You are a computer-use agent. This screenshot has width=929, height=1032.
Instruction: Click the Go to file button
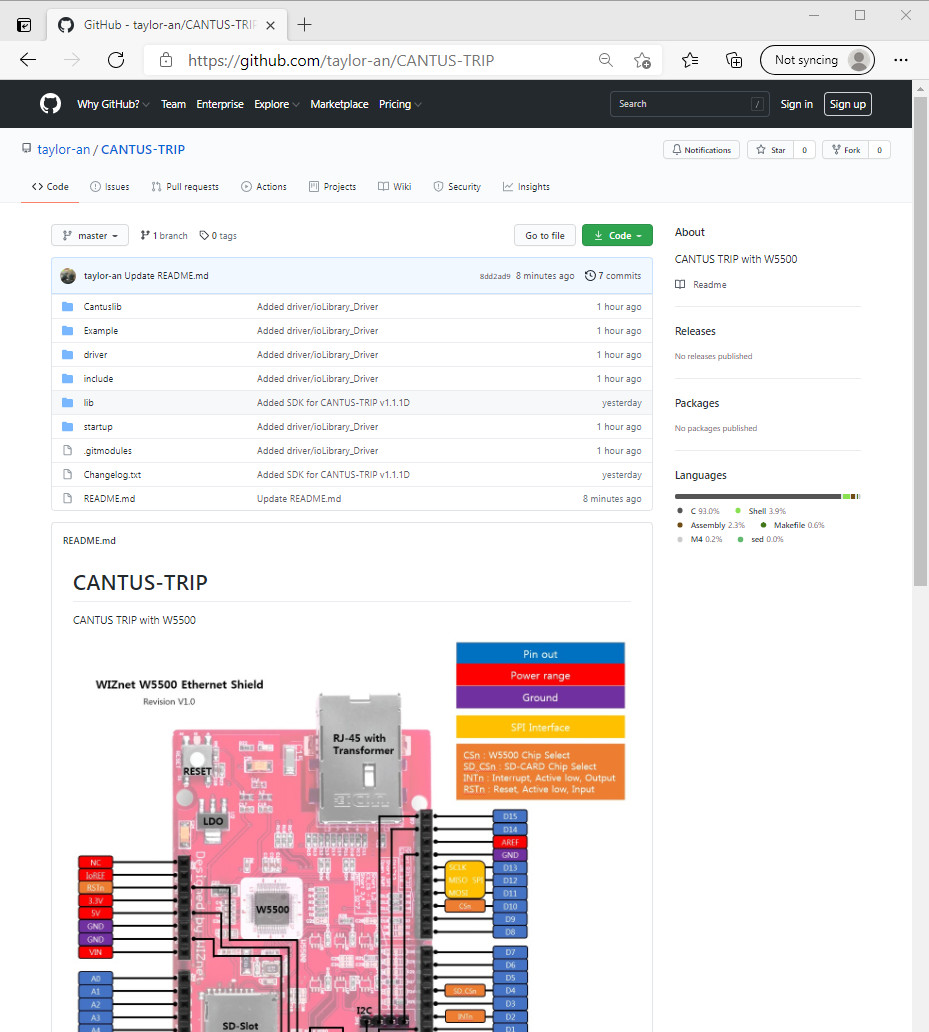point(545,236)
